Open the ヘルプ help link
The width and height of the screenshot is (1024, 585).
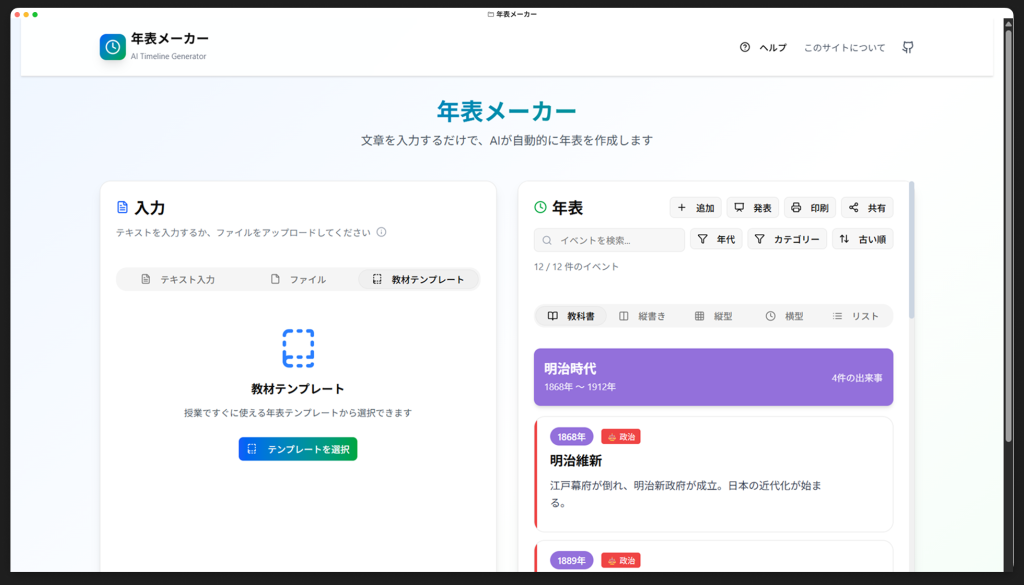point(763,48)
